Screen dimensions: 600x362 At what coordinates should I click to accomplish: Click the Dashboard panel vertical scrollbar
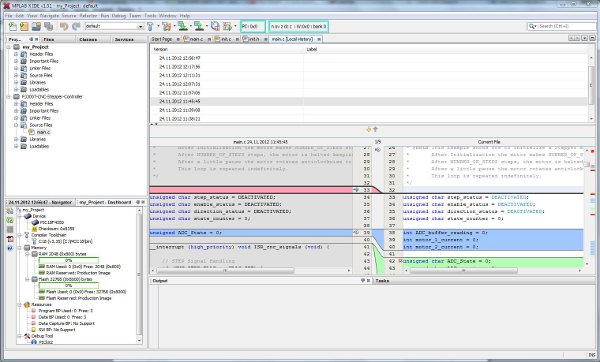pyautogui.click(x=139, y=274)
